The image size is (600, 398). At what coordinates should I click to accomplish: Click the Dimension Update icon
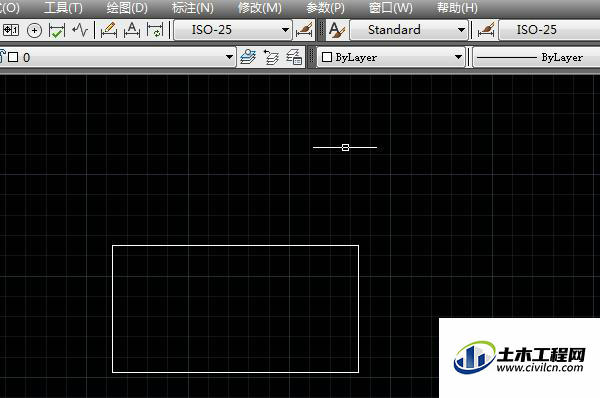click(155, 30)
